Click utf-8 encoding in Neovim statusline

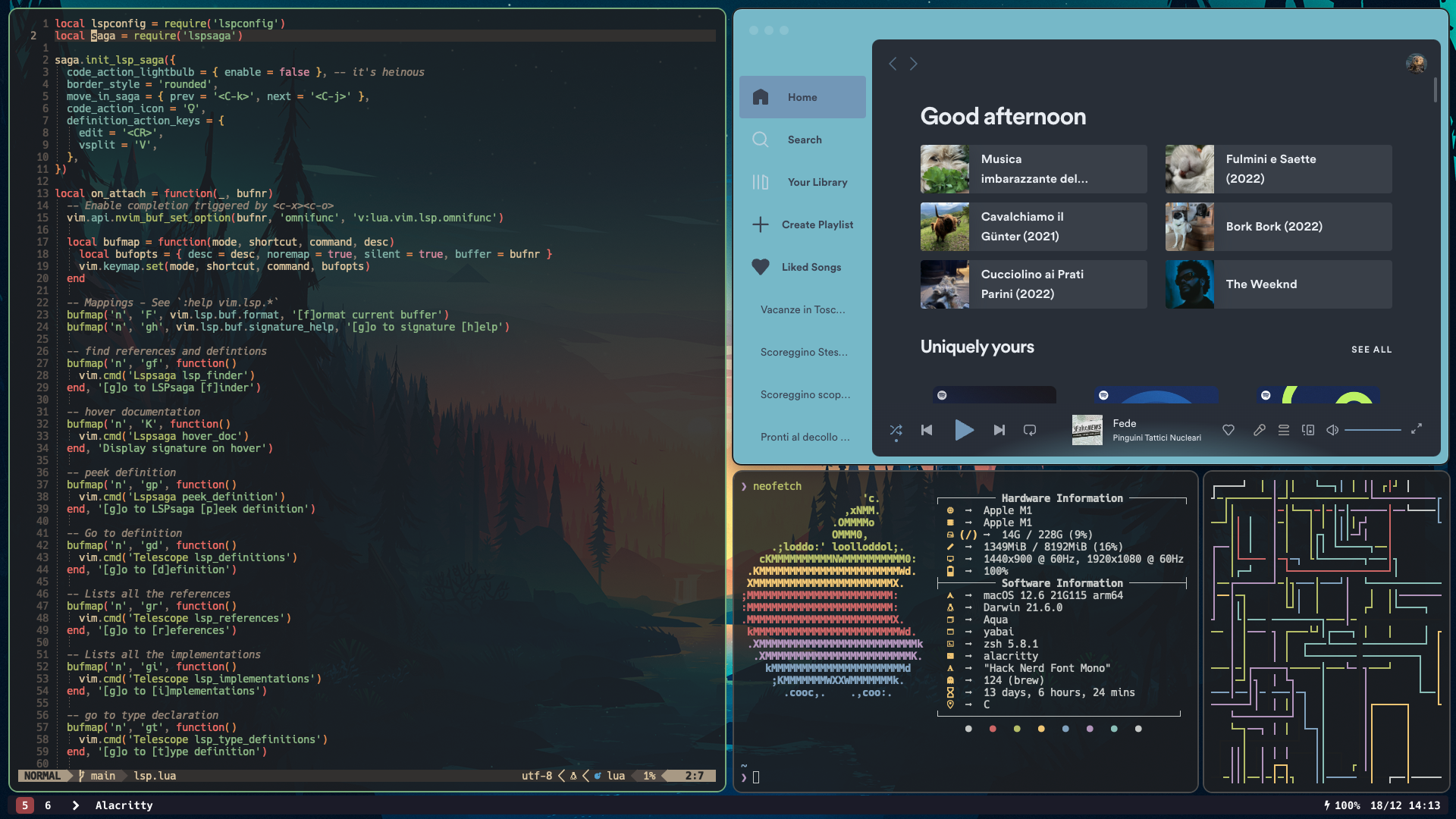tap(537, 776)
